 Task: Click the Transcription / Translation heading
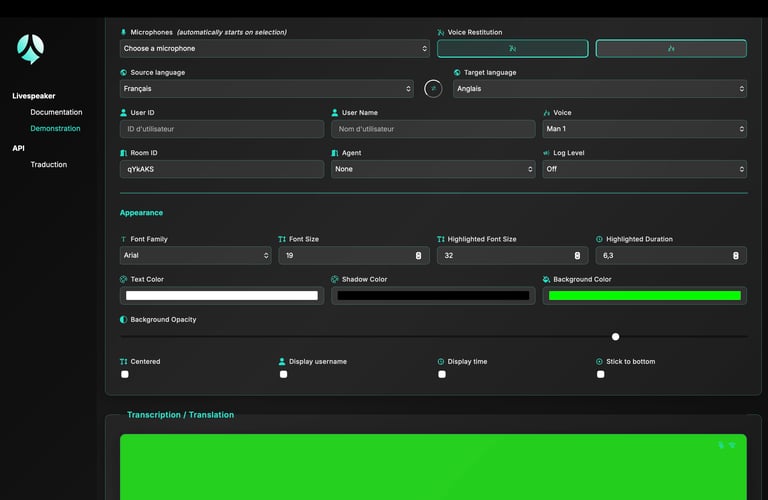click(181, 415)
